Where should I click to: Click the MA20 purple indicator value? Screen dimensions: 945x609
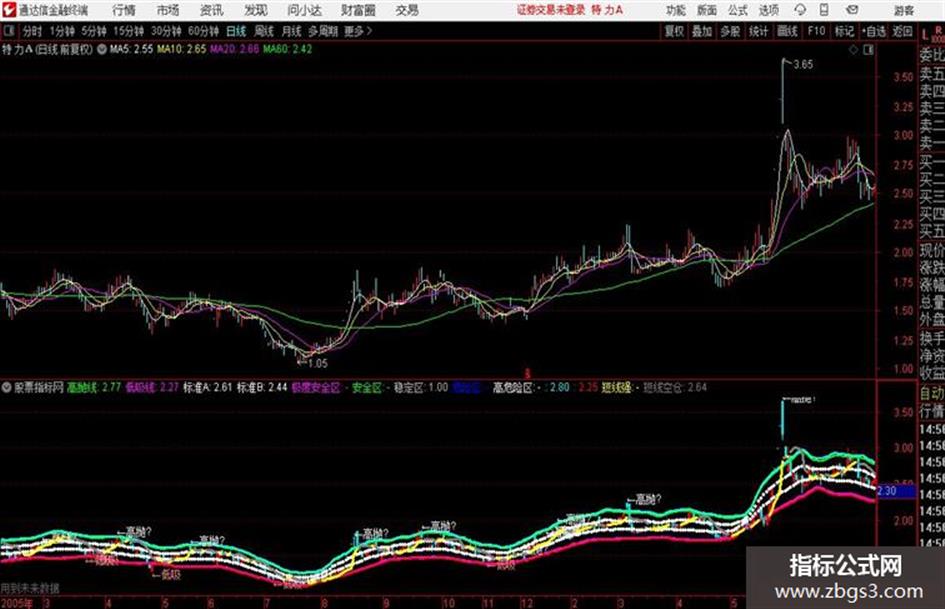(x=234, y=49)
